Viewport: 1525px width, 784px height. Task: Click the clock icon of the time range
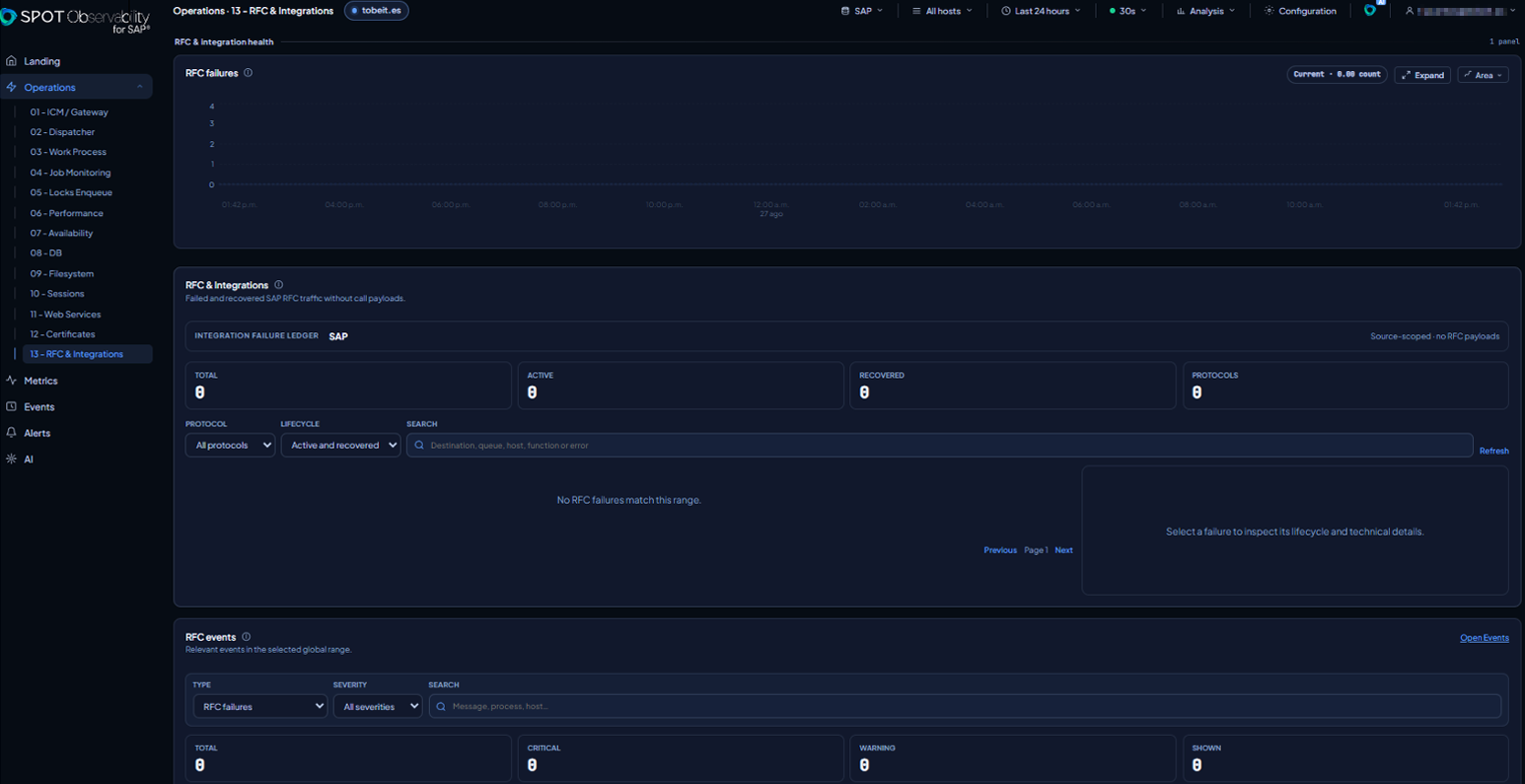tap(1006, 11)
